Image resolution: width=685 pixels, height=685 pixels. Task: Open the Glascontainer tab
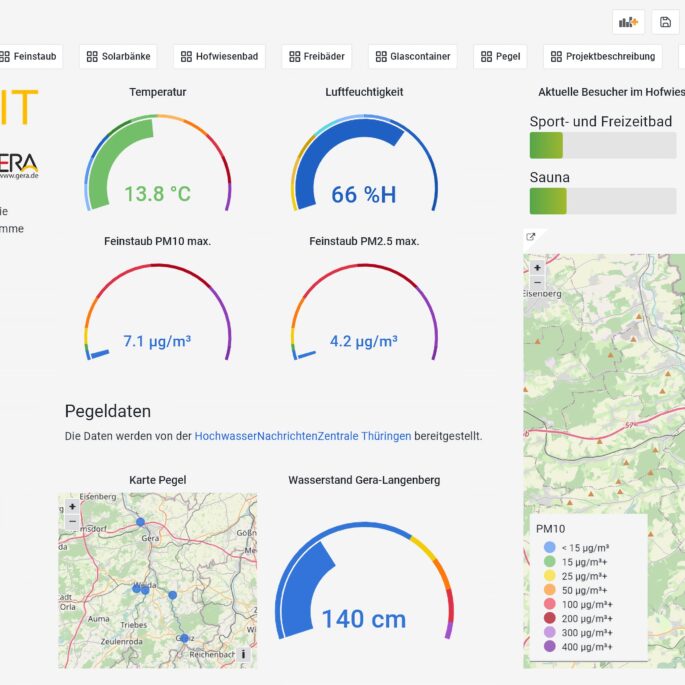[x=412, y=57]
